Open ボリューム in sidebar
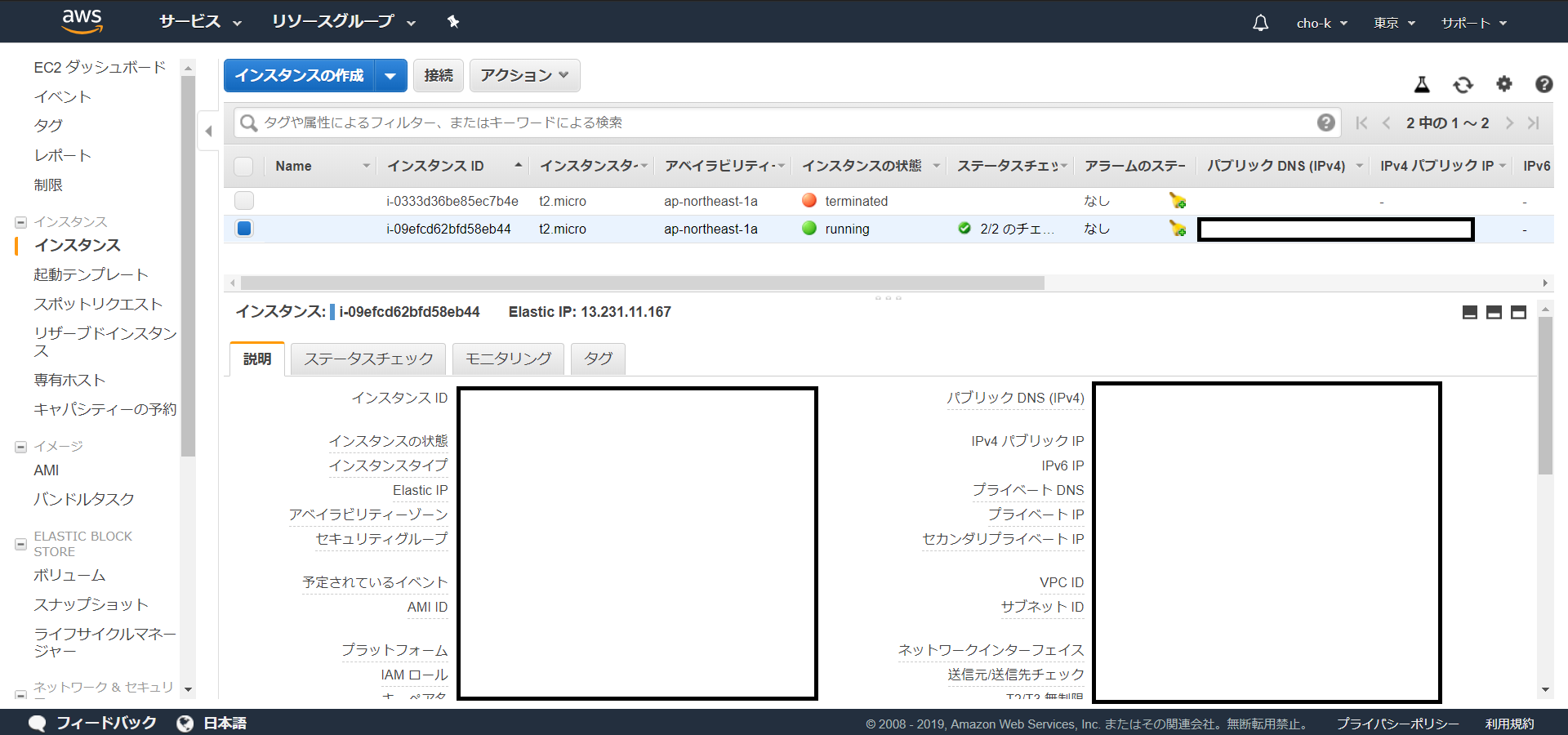 tap(69, 575)
